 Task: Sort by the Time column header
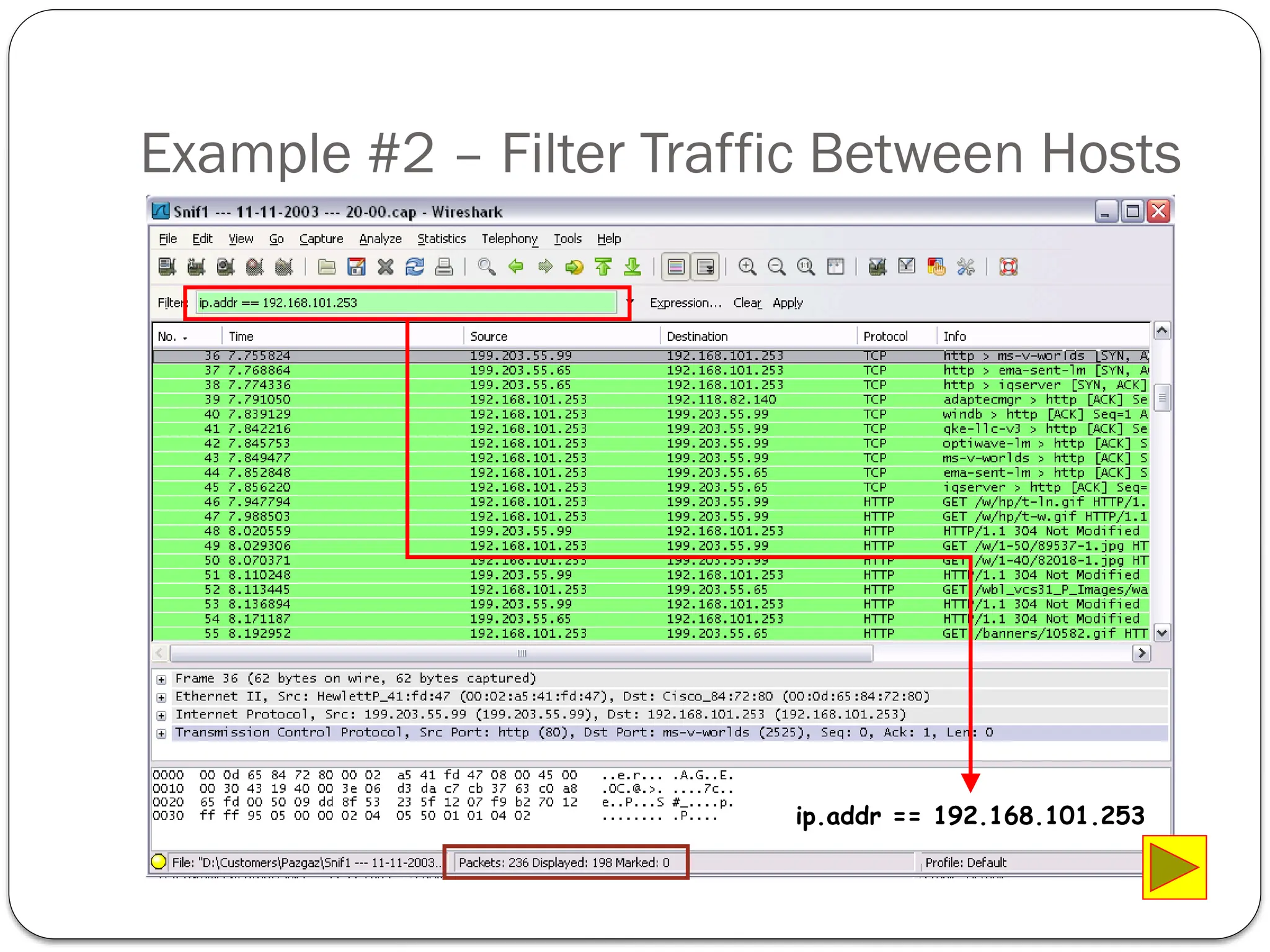point(343,337)
